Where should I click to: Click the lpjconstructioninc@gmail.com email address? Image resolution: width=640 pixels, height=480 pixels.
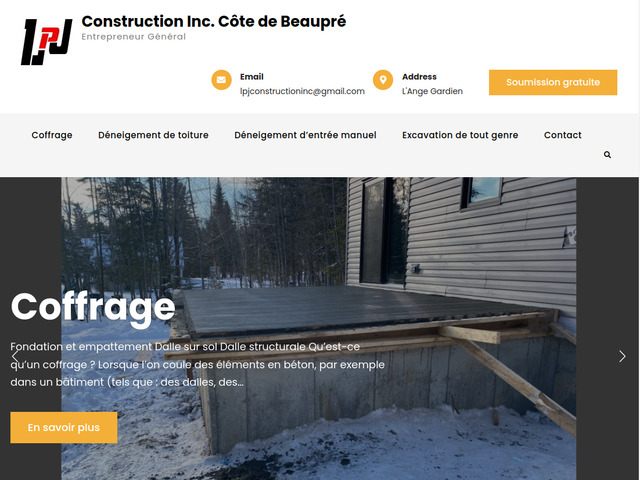(302, 91)
